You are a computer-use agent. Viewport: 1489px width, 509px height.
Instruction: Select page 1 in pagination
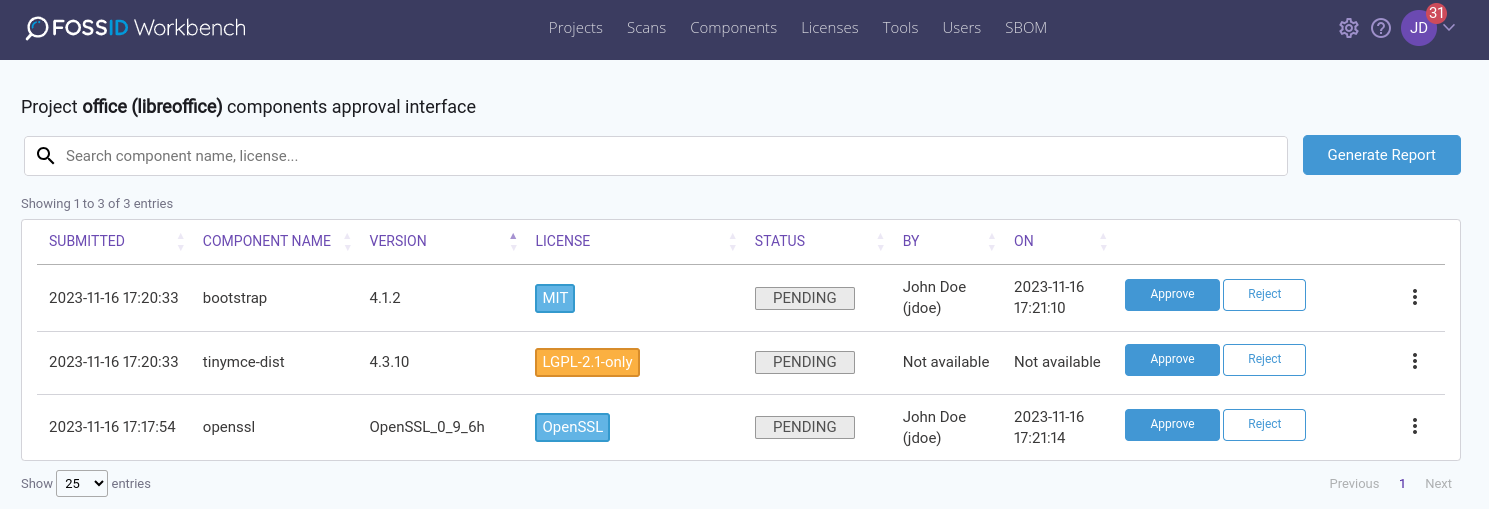coord(1402,484)
